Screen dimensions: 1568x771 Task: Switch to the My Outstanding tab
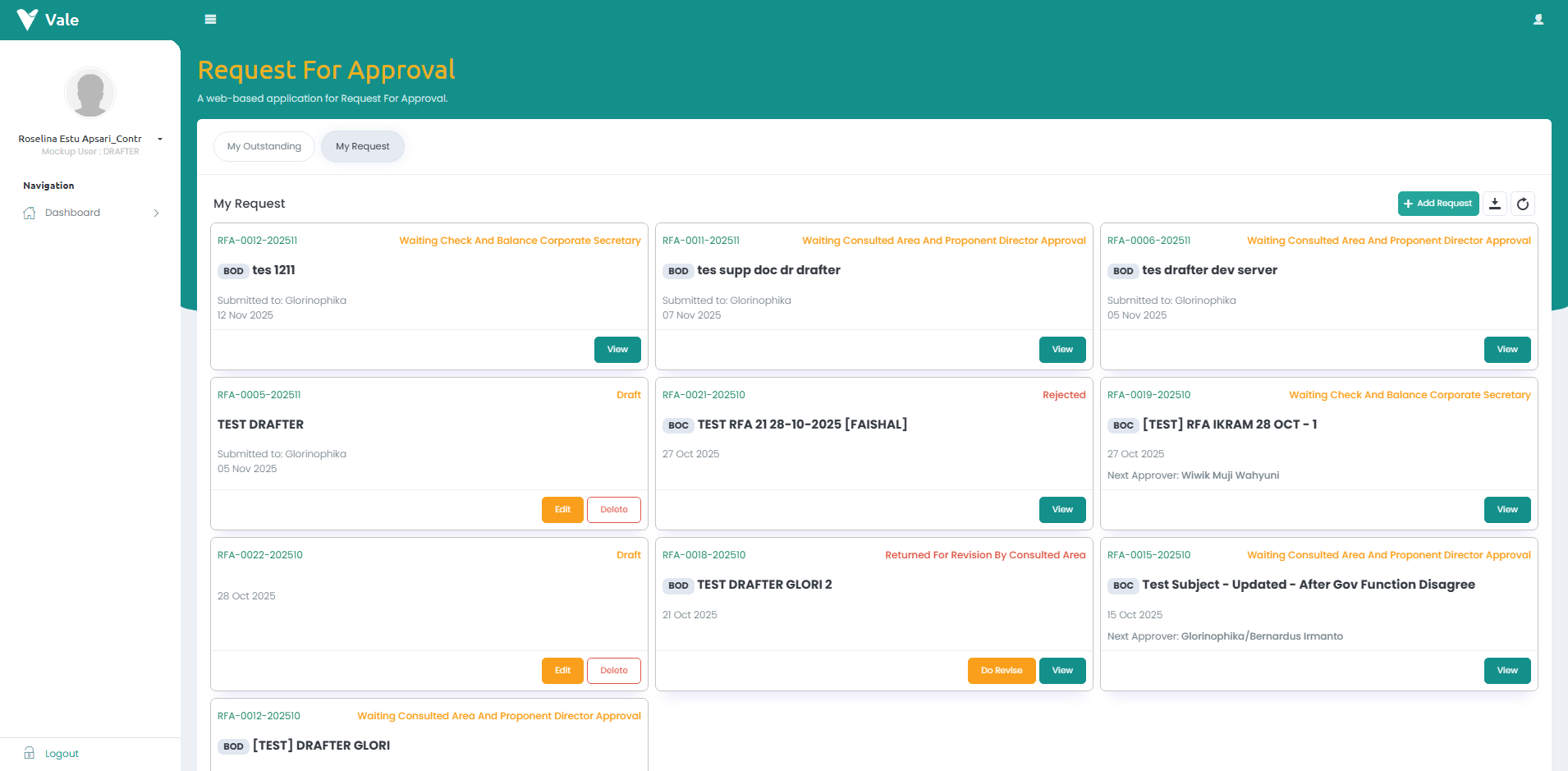(264, 146)
